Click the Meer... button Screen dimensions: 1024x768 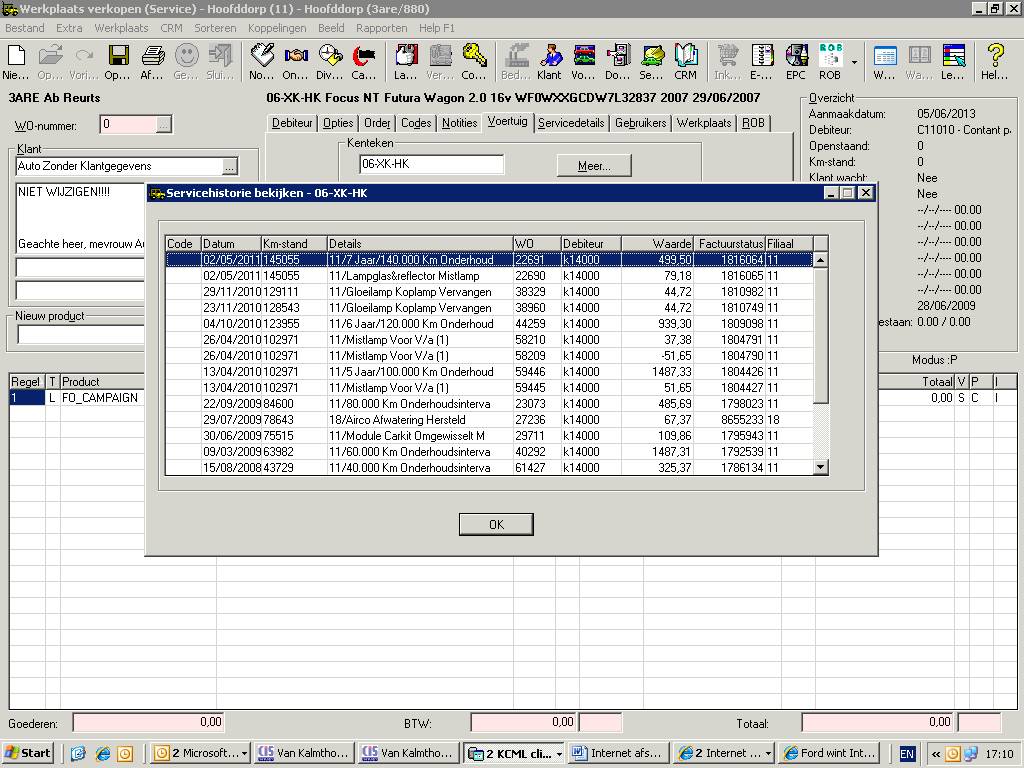pyautogui.click(x=594, y=166)
